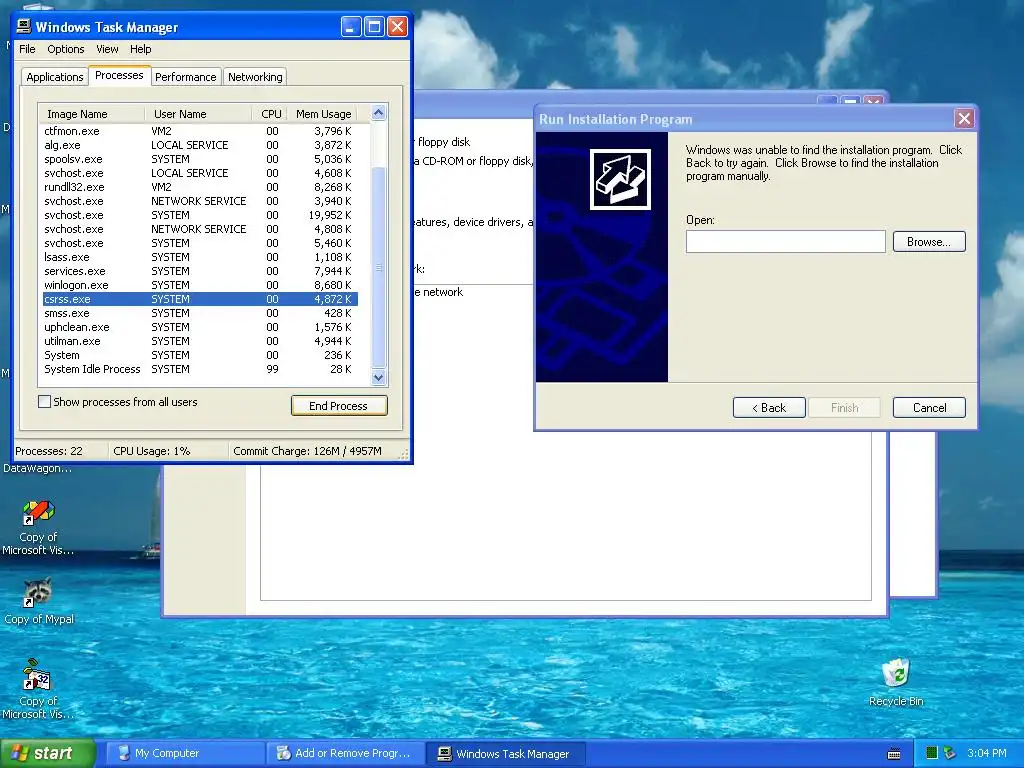Select the Recycle Bin desktop icon
1024x768 pixels.
896,682
